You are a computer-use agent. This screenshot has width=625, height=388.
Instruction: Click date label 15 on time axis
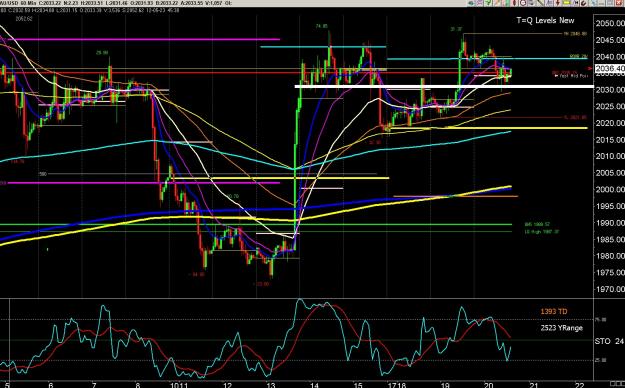[358, 385]
